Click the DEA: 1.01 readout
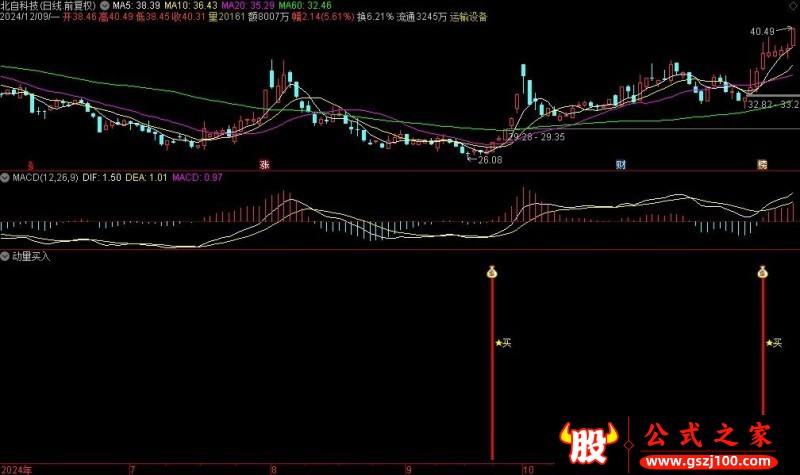This screenshot has height=475, width=800. (x=146, y=178)
